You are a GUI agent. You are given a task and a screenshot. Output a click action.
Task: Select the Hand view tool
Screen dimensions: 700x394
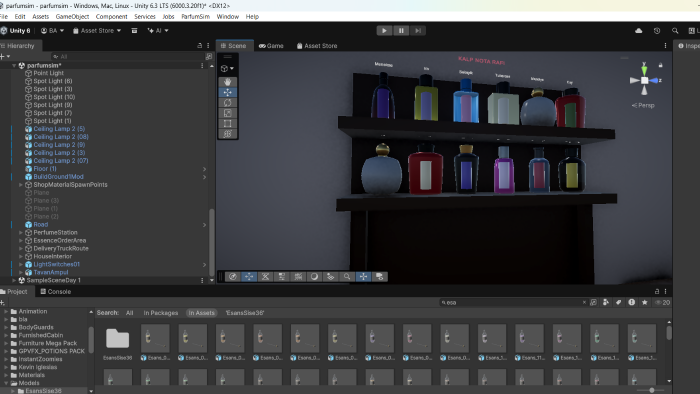[x=228, y=82]
